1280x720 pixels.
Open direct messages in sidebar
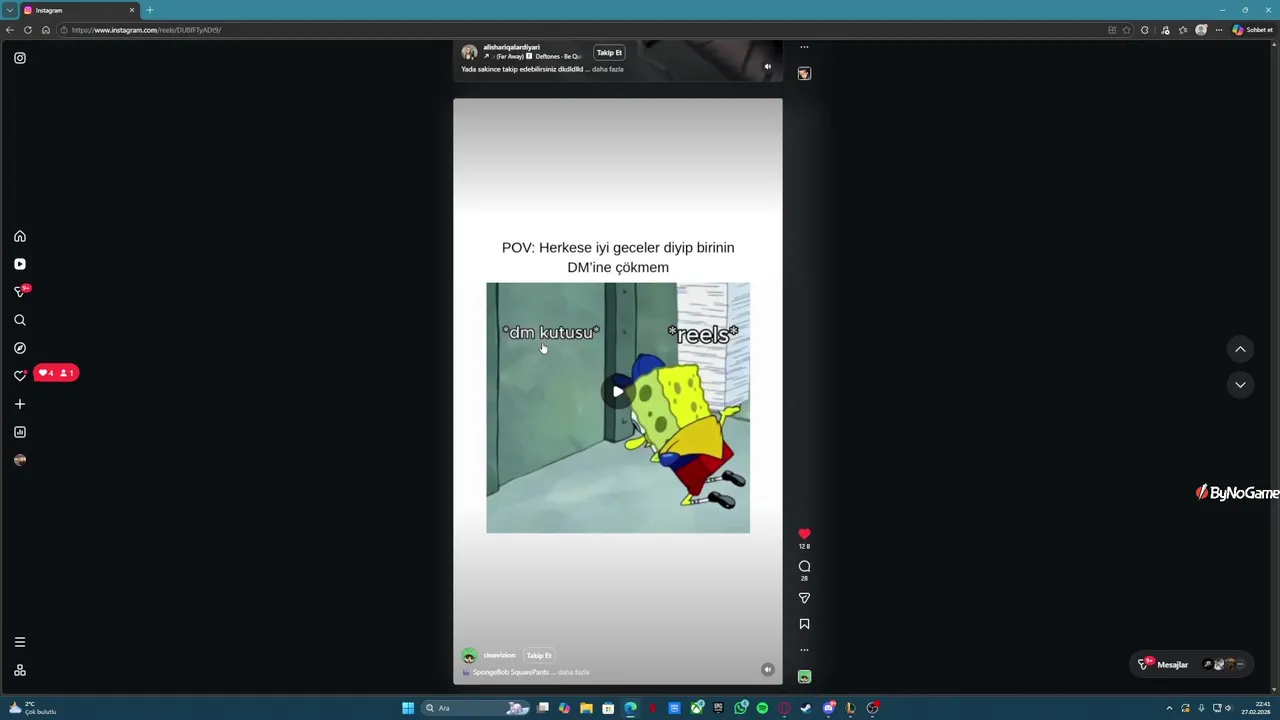[19, 292]
